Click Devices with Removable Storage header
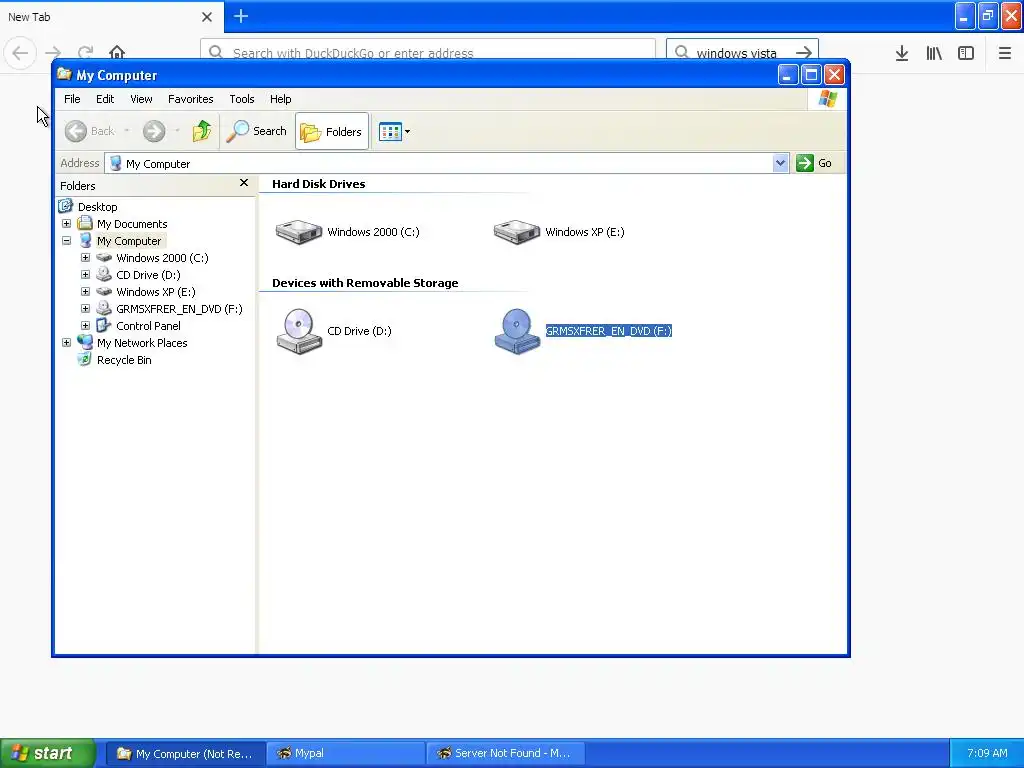This screenshot has width=1024, height=768. (x=365, y=283)
